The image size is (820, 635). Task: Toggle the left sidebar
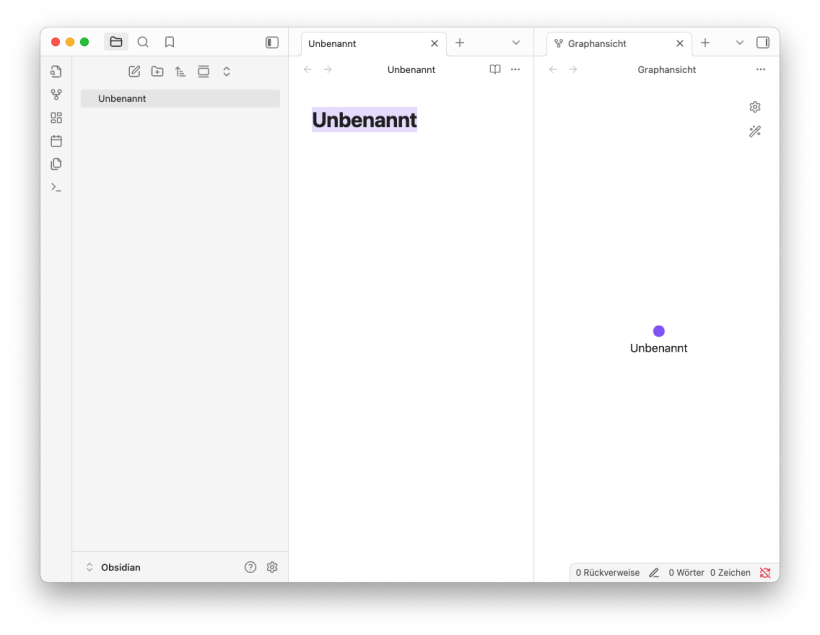(x=272, y=42)
